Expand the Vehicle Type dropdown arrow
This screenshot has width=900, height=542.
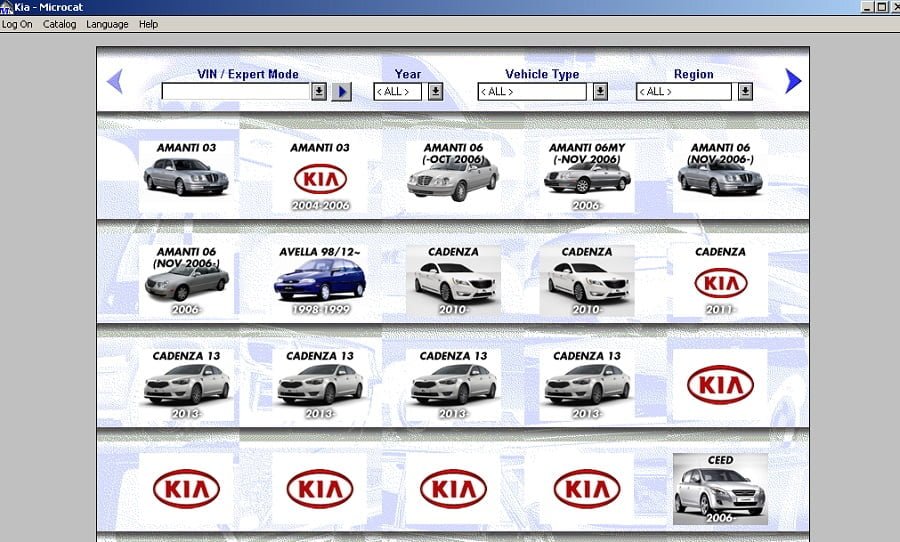(600, 91)
